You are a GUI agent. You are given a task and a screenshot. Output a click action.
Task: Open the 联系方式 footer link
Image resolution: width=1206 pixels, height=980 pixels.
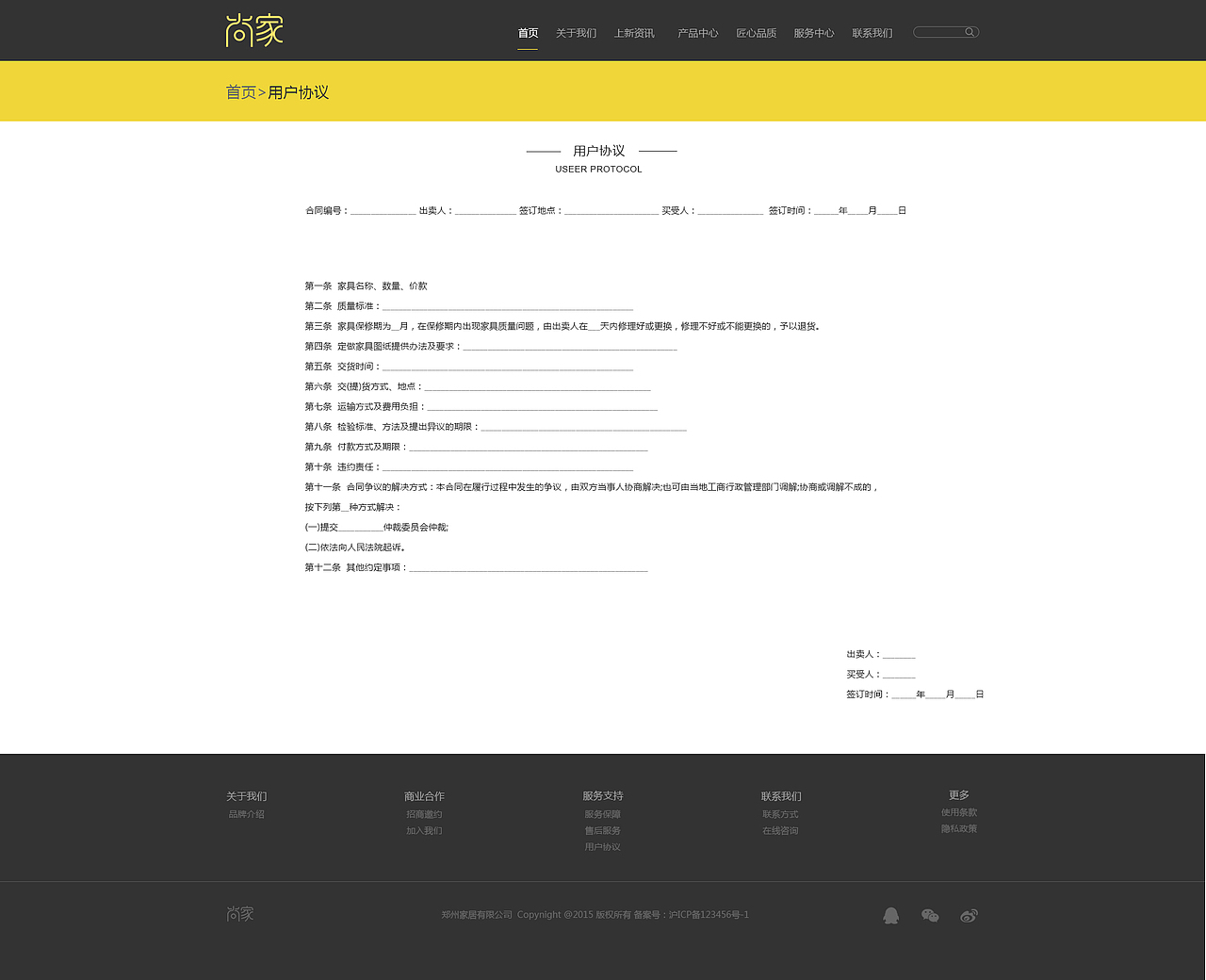coord(780,814)
